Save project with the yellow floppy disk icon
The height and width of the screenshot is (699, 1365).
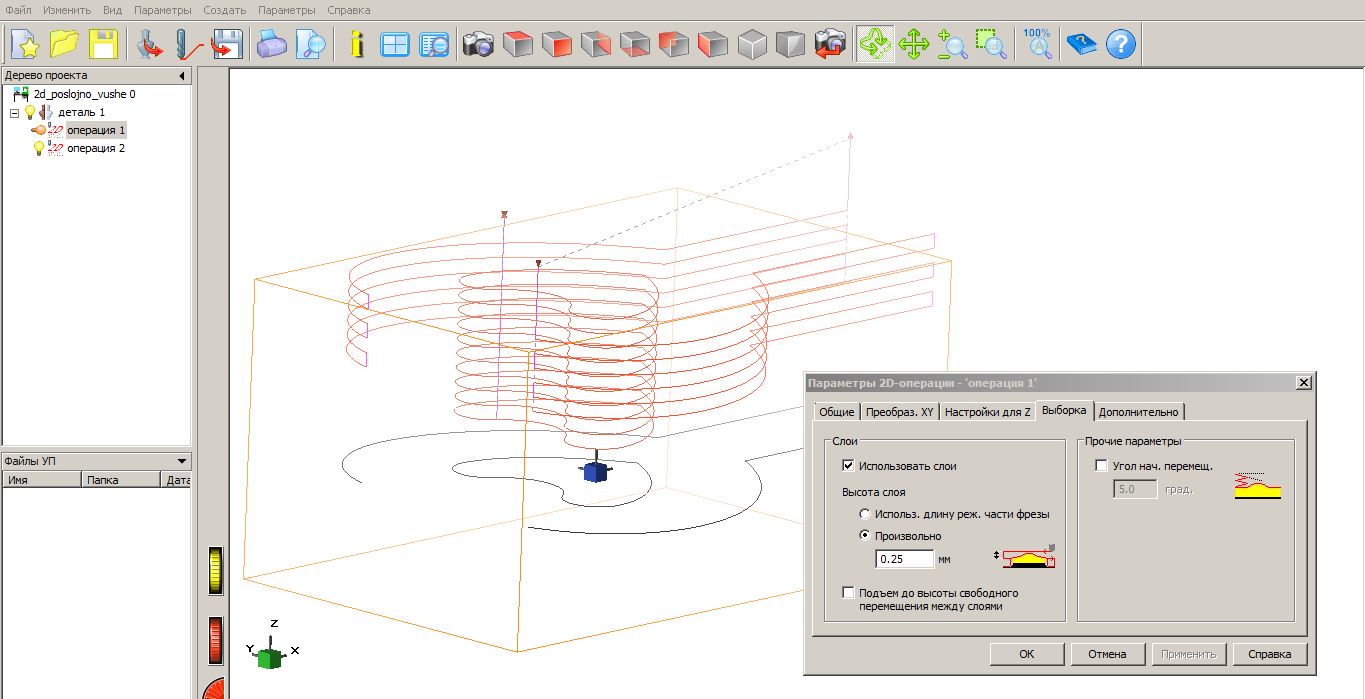[x=104, y=44]
